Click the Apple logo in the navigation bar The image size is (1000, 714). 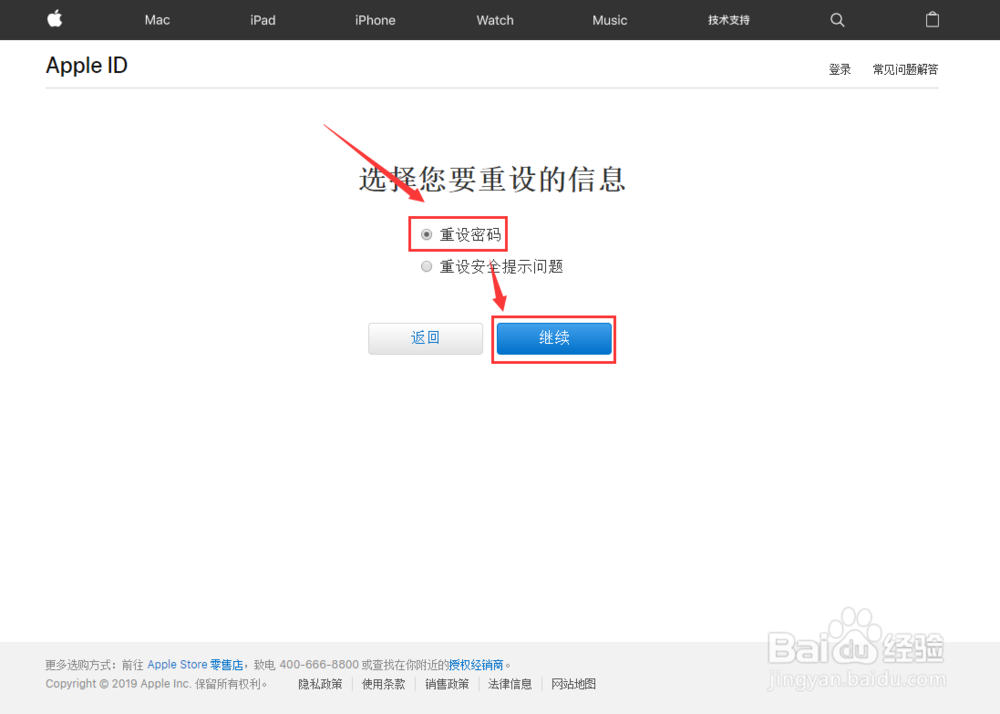[54, 20]
